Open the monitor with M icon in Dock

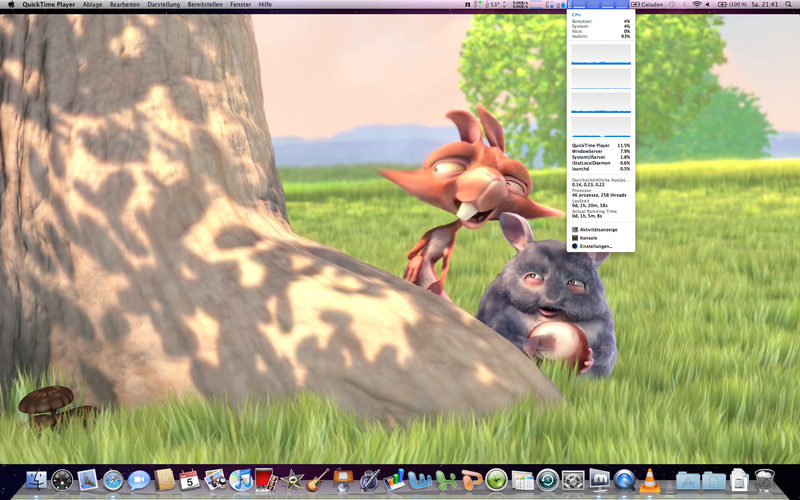pos(599,480)
